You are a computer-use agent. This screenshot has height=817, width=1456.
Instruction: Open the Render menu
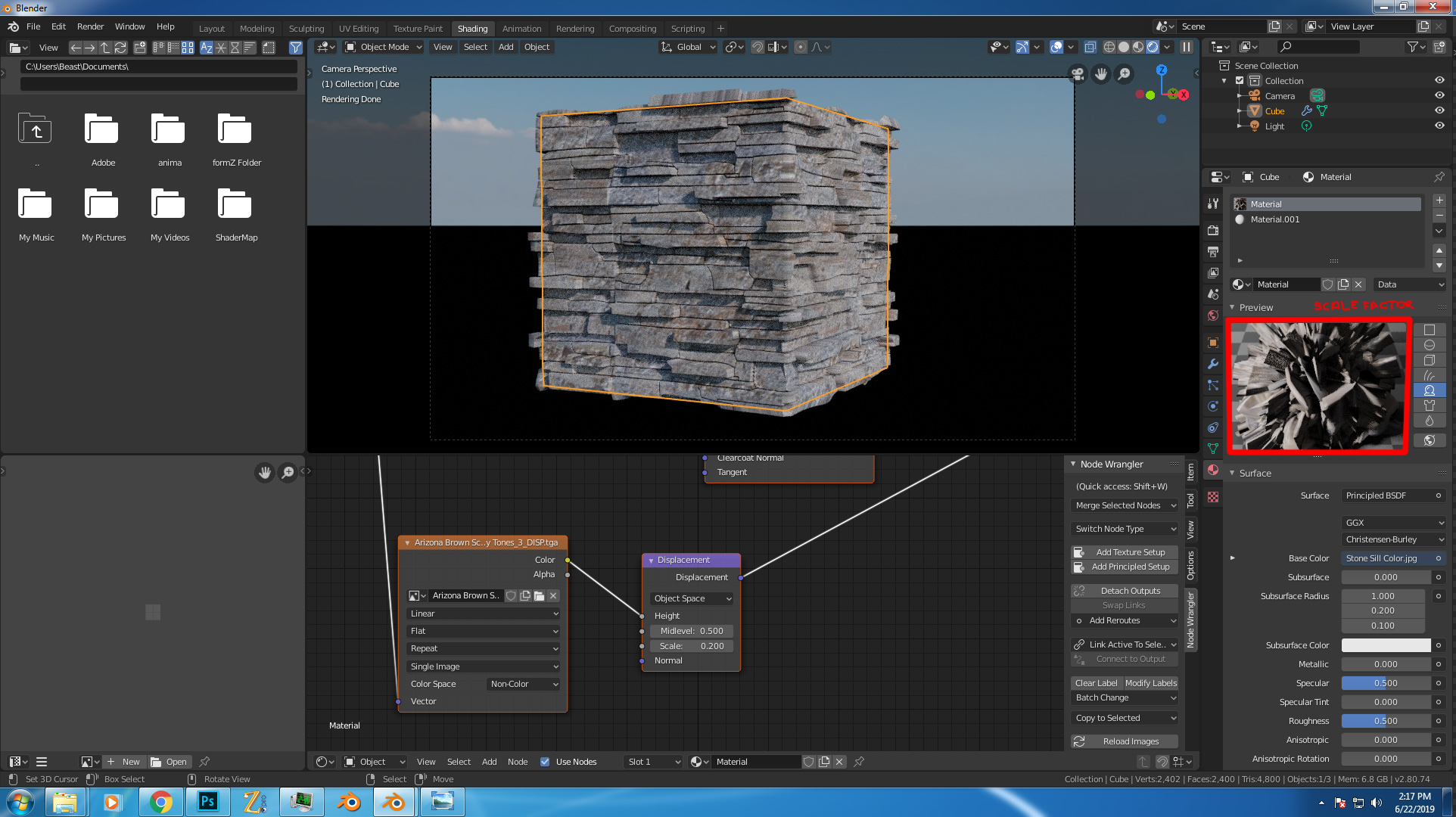coord(90,26)
